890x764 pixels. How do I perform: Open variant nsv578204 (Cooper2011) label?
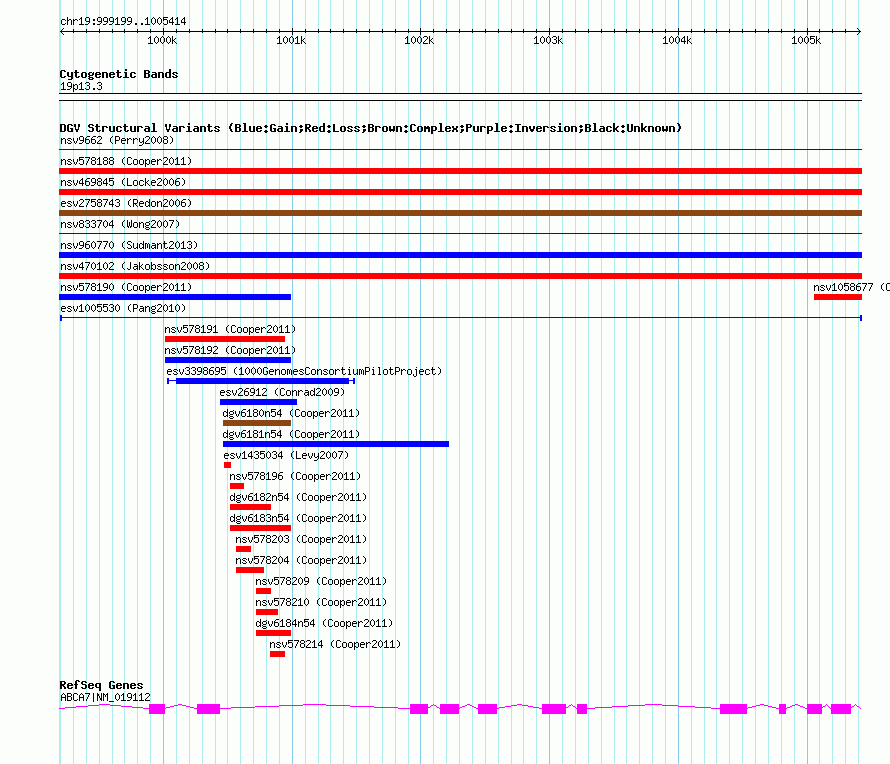pyautogui.click(x=301, y=560)
